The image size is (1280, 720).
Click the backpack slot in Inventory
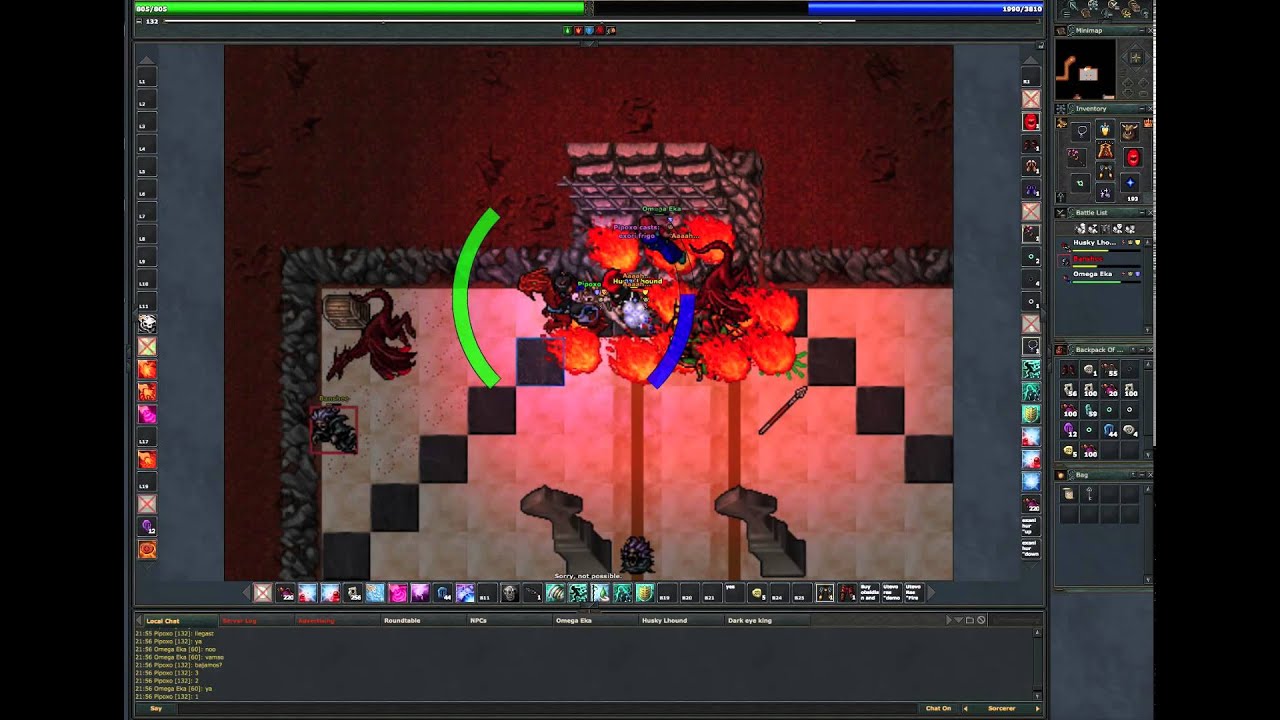[x=1130, y=131]
